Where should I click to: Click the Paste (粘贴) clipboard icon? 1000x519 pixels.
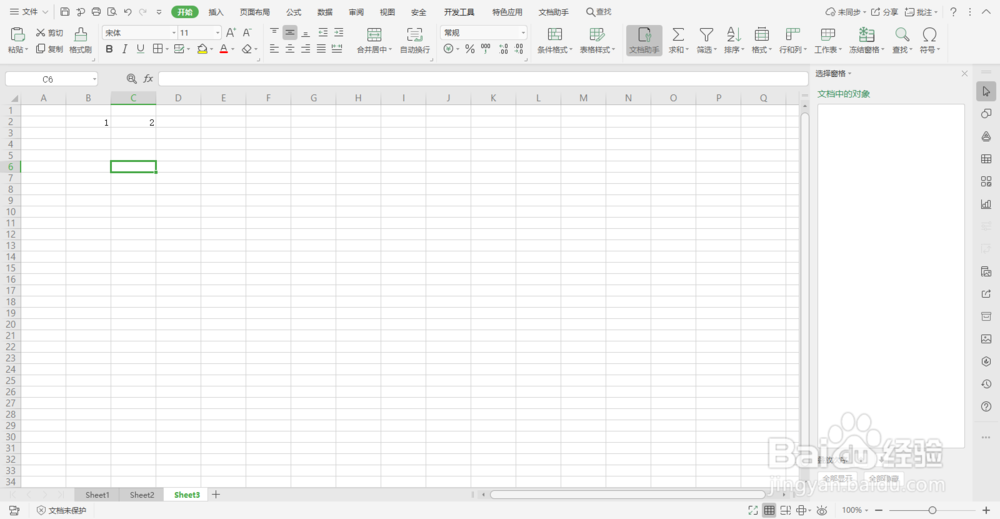tap(17, 34)
